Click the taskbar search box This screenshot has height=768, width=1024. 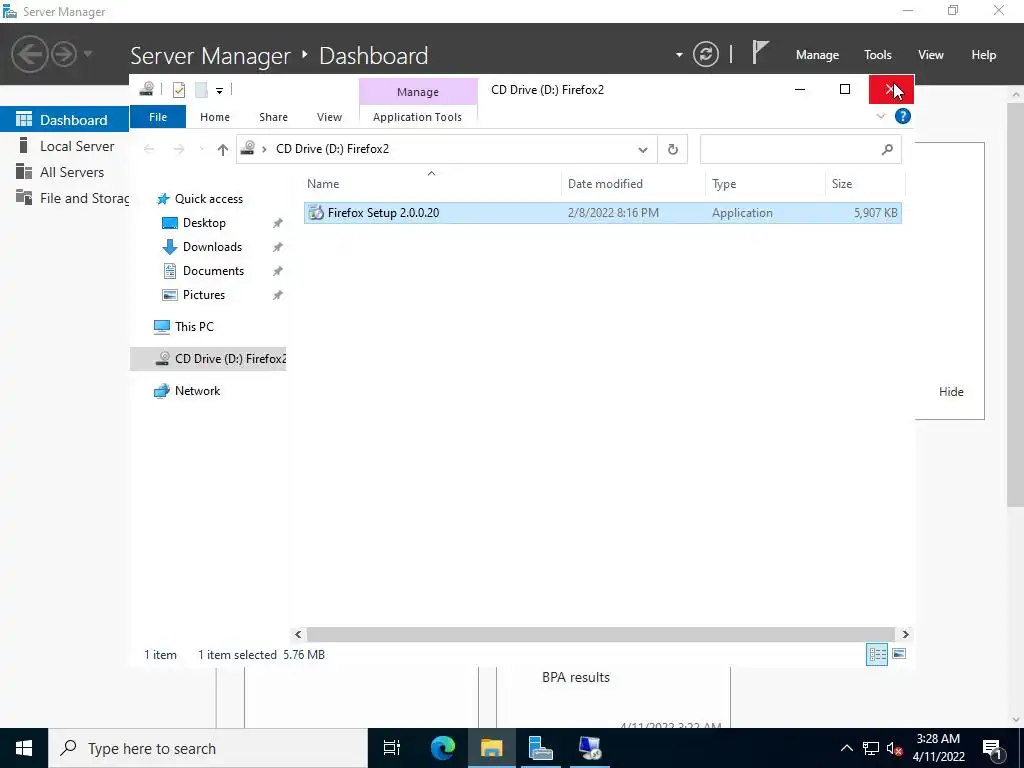(208, 748)
